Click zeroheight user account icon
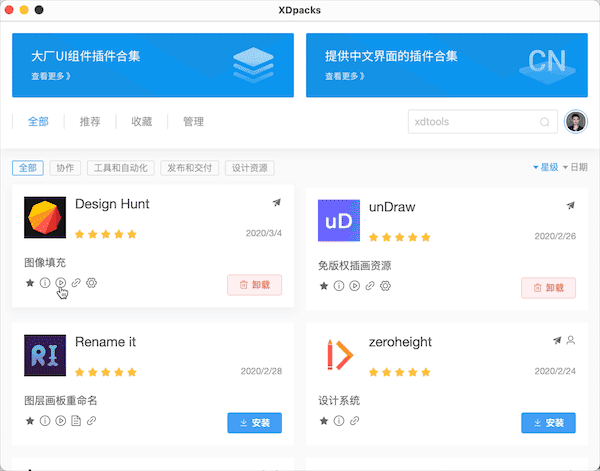 [x=571, y=340]
